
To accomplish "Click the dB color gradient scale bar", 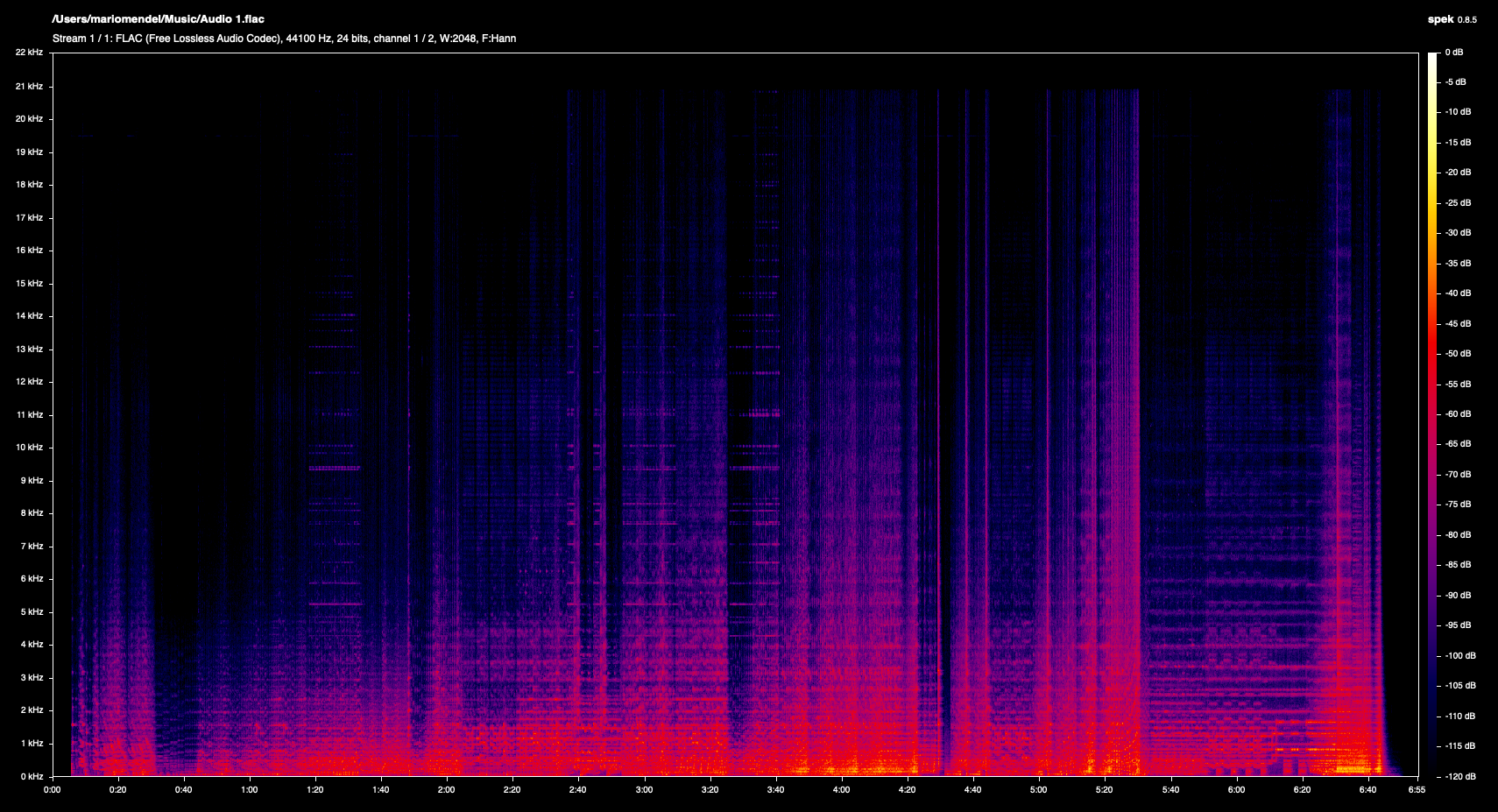I will click(1433, 414).
